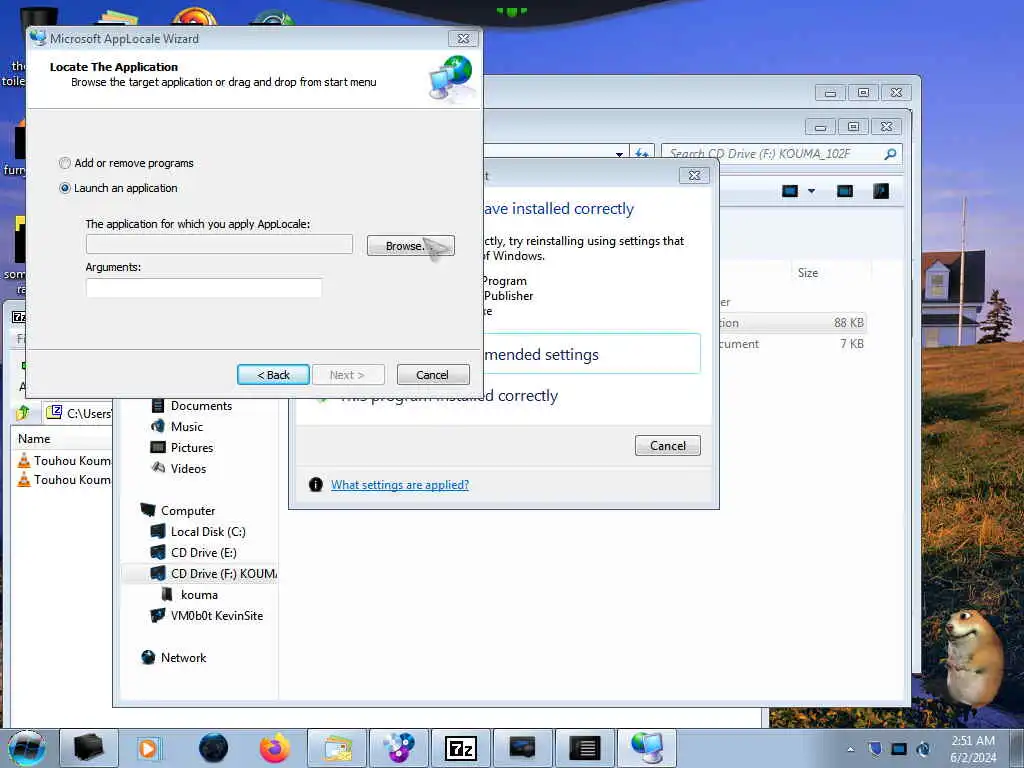Select CD Drive (F:) KOUMA in the sidebar
The image size is (1024, 768).
[199, 573]
